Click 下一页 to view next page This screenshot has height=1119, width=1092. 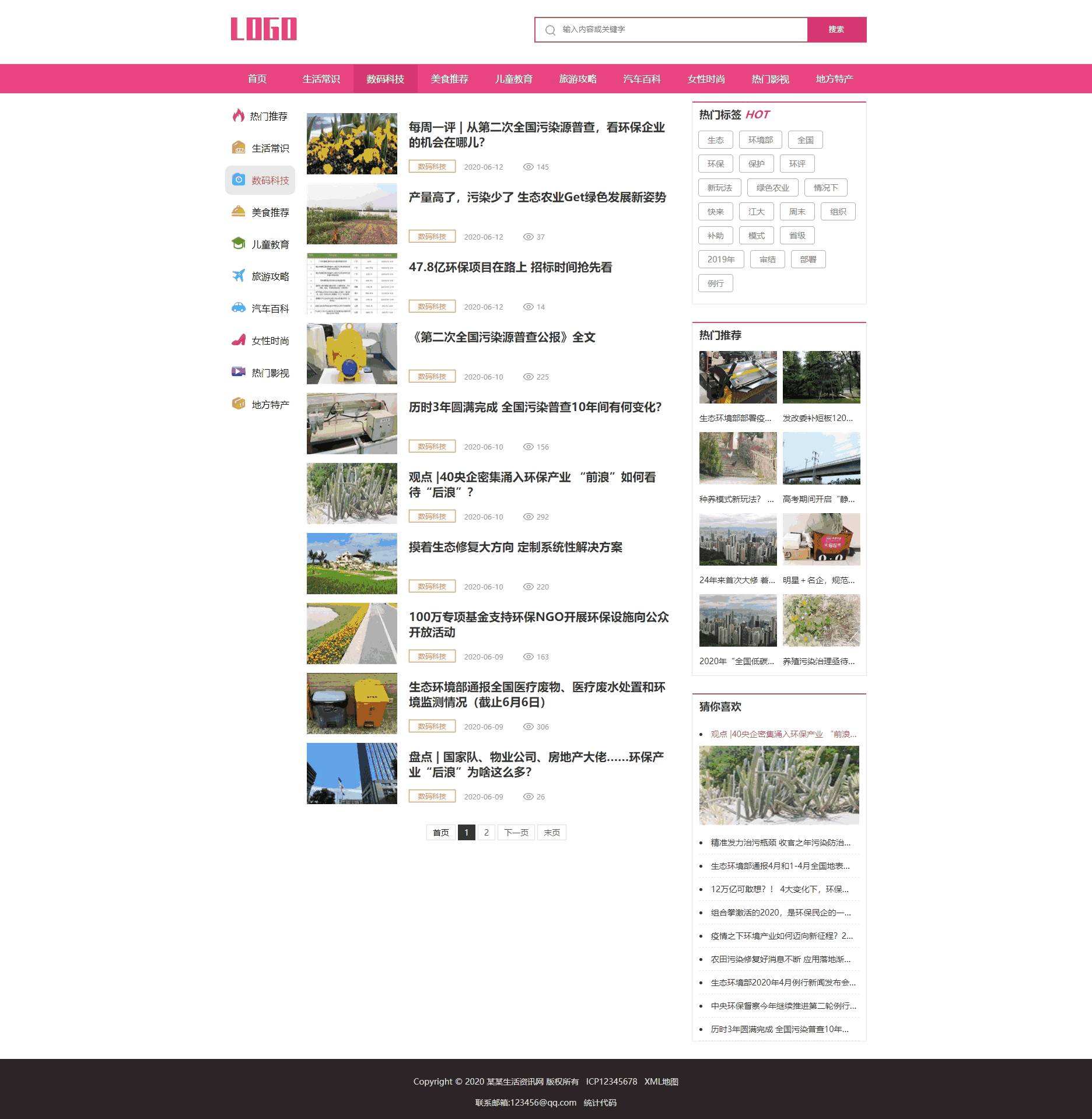516,832
